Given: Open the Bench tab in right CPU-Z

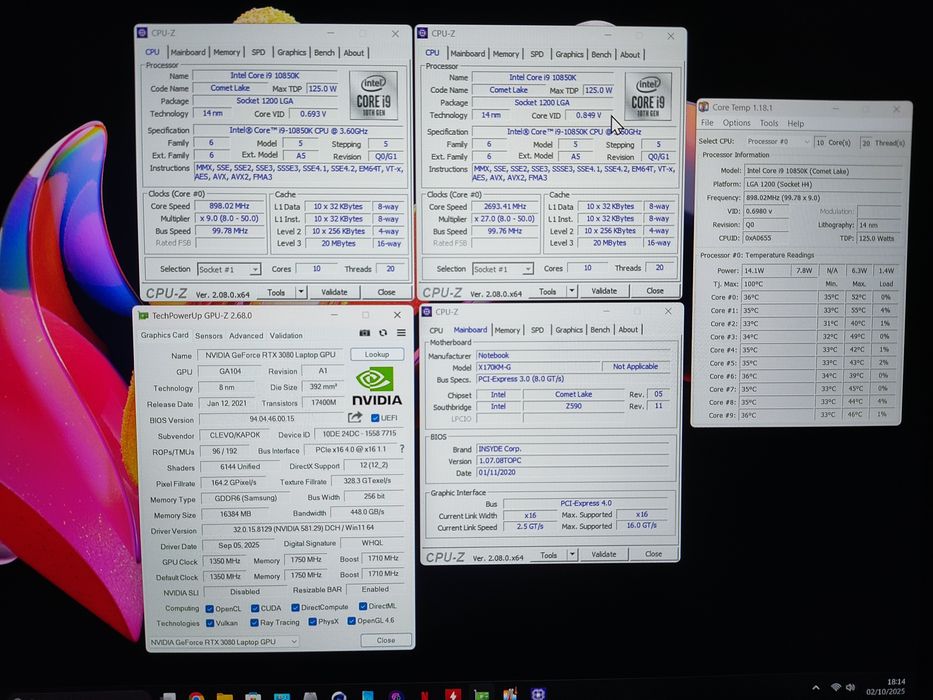Looking at the screenshot, I should point(601,54).
